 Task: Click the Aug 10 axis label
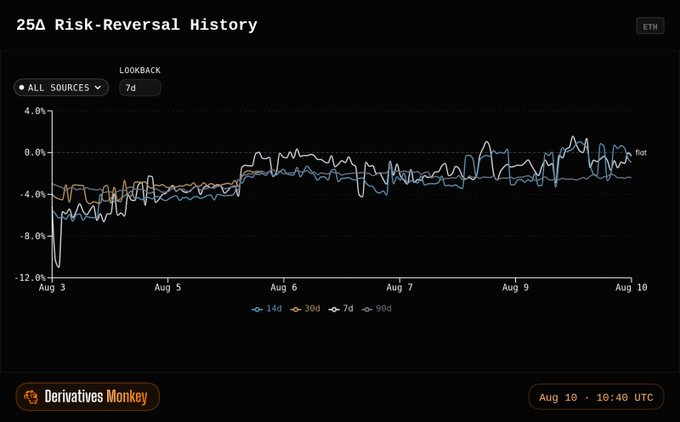[x=631, y=288]
